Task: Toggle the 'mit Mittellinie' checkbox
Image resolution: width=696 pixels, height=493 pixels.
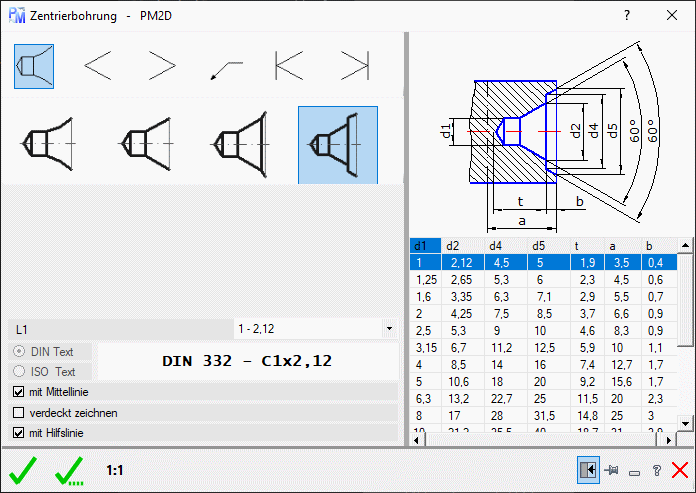Action: [18, 392]
